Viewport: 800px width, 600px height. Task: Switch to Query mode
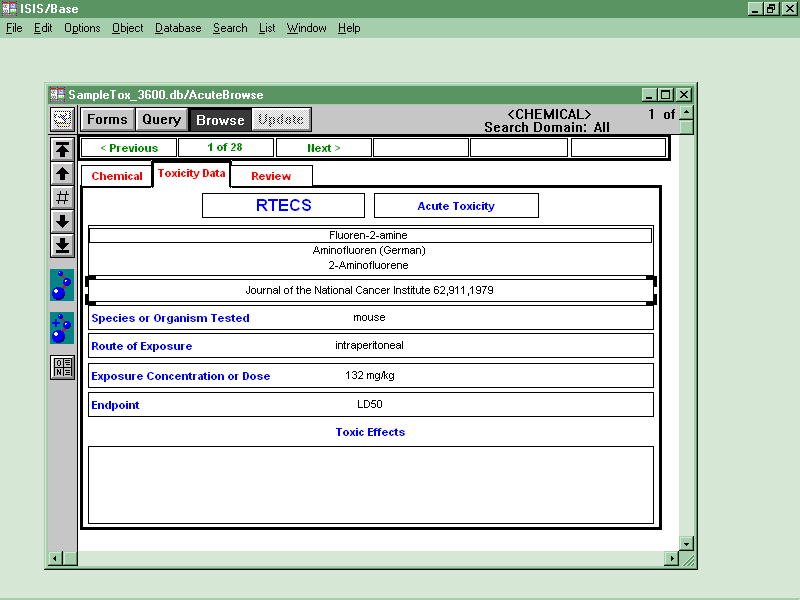161,120
